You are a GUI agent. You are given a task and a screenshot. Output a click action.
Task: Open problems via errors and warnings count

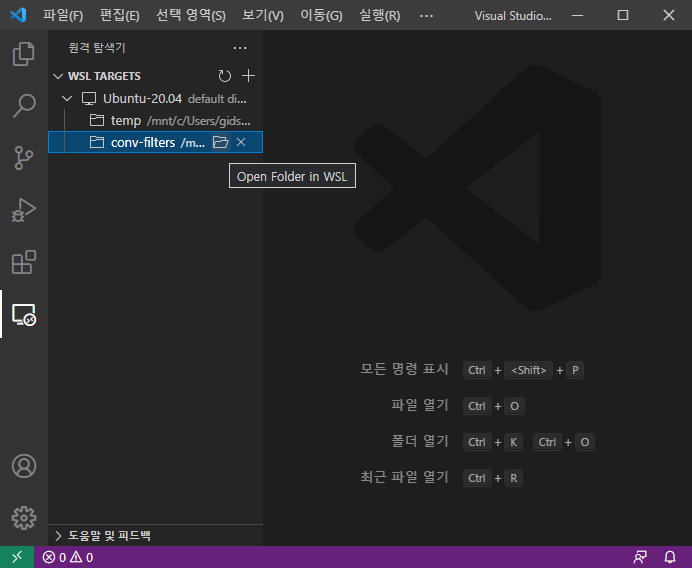(x=68, y=557)
